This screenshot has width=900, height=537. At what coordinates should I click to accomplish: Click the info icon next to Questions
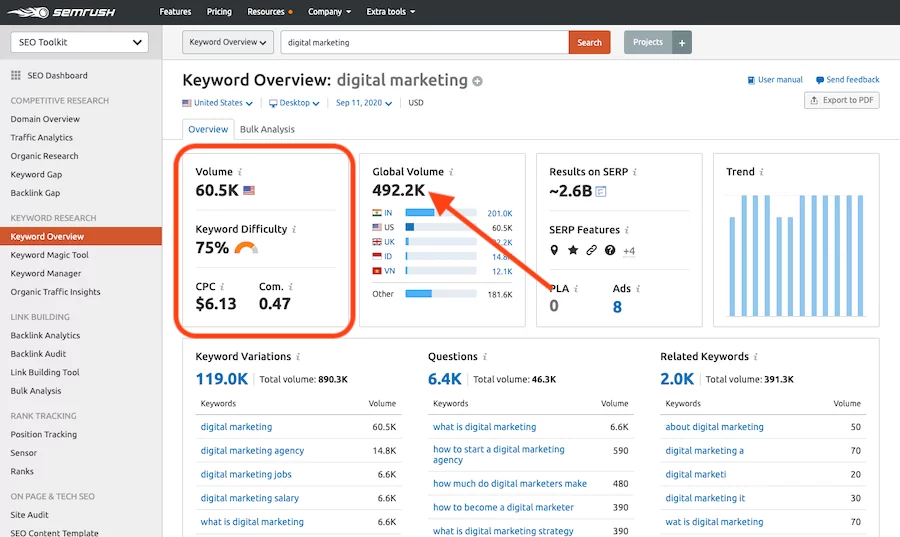point(484,356)
